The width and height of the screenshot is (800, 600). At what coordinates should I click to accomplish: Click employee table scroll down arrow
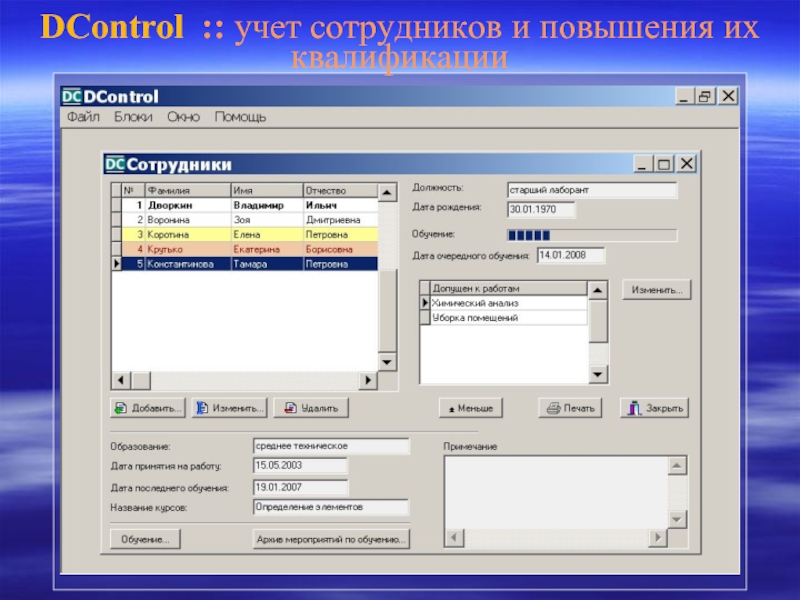[387, 362]
